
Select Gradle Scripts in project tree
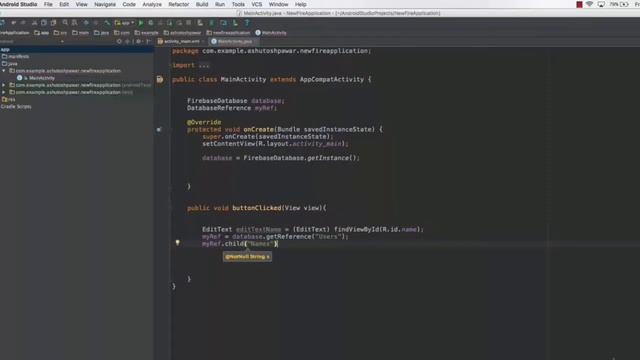(16, 107)
